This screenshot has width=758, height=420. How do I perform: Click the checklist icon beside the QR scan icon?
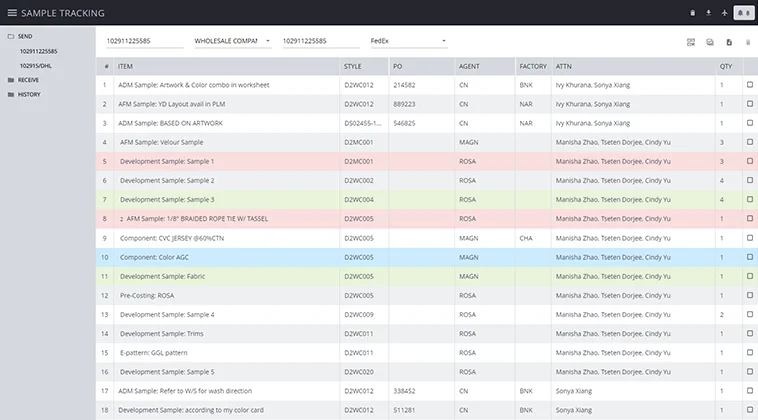click(x=710, y=43)
